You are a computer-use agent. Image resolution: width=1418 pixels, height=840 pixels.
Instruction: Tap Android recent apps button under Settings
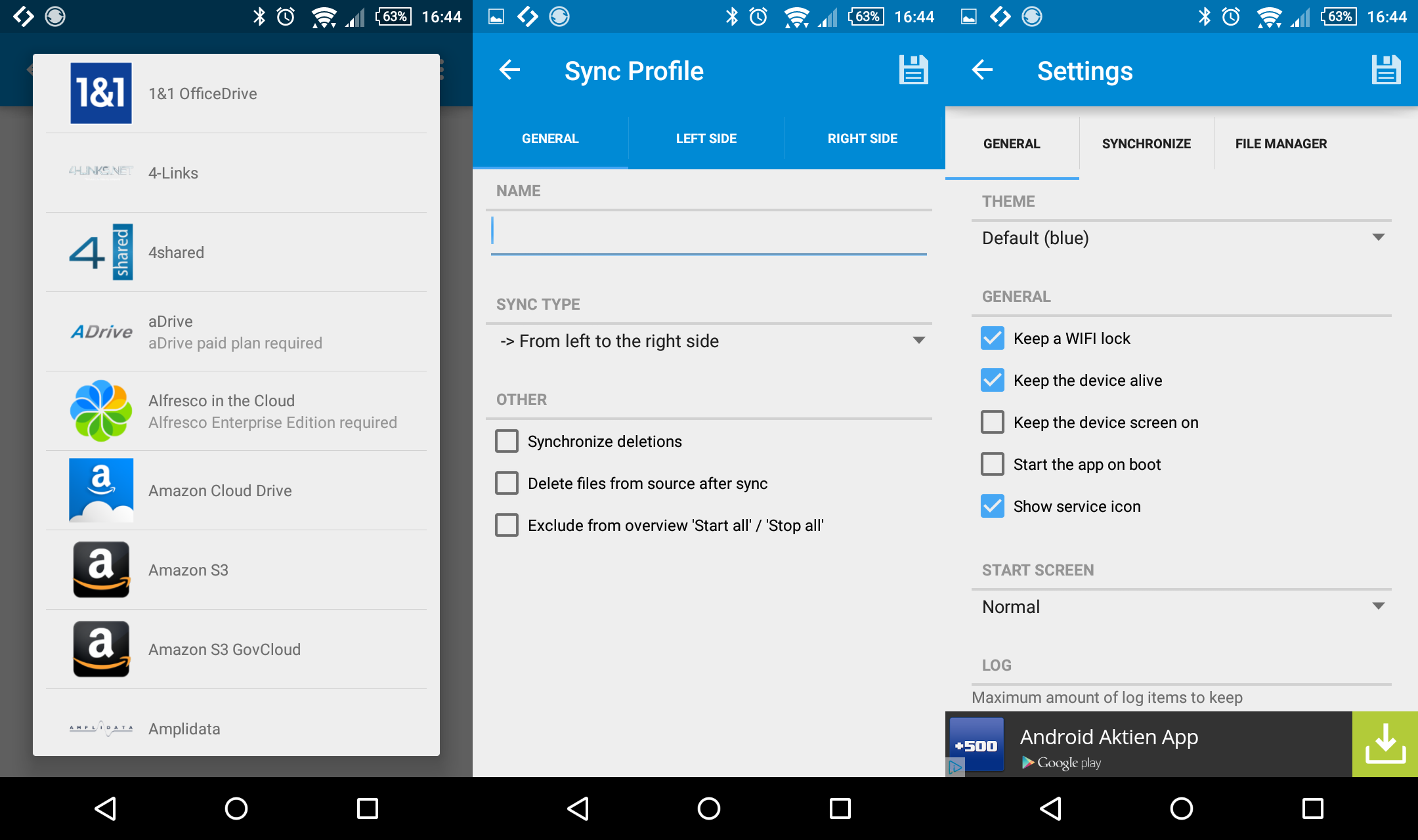(1313, 808)
